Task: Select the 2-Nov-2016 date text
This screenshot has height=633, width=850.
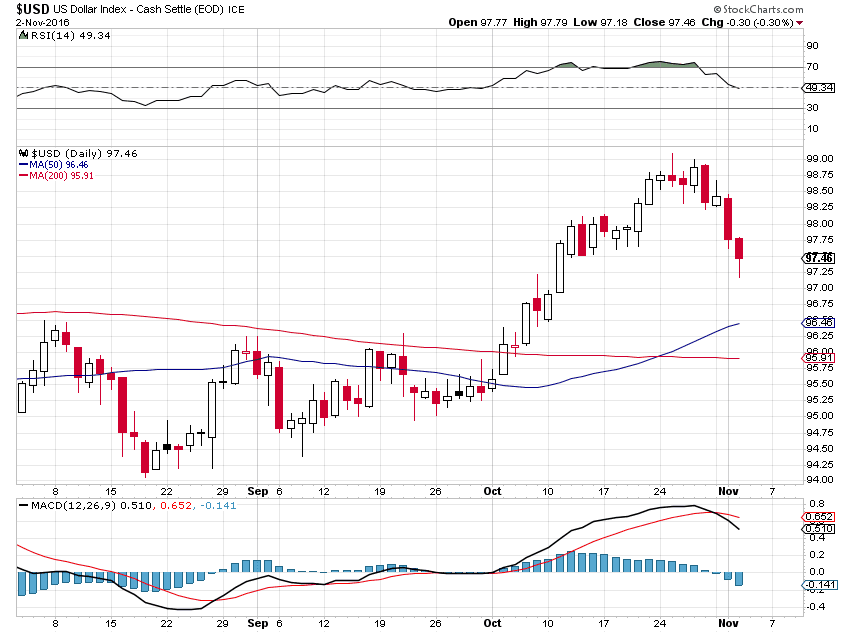Action: point(43,23)
